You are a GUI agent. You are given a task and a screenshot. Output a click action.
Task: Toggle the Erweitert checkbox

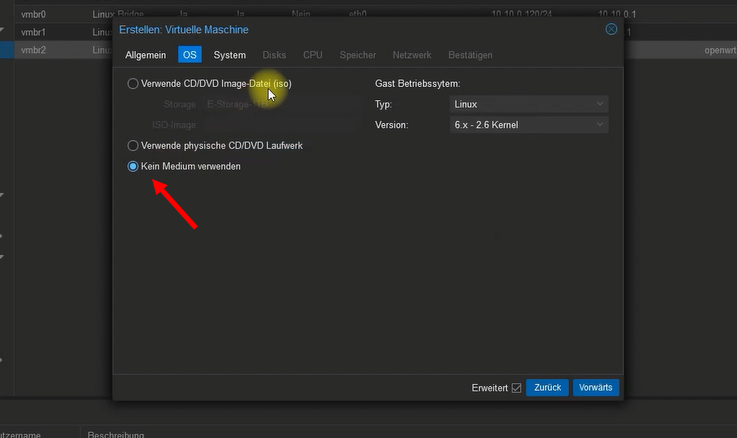pos(516,388)
